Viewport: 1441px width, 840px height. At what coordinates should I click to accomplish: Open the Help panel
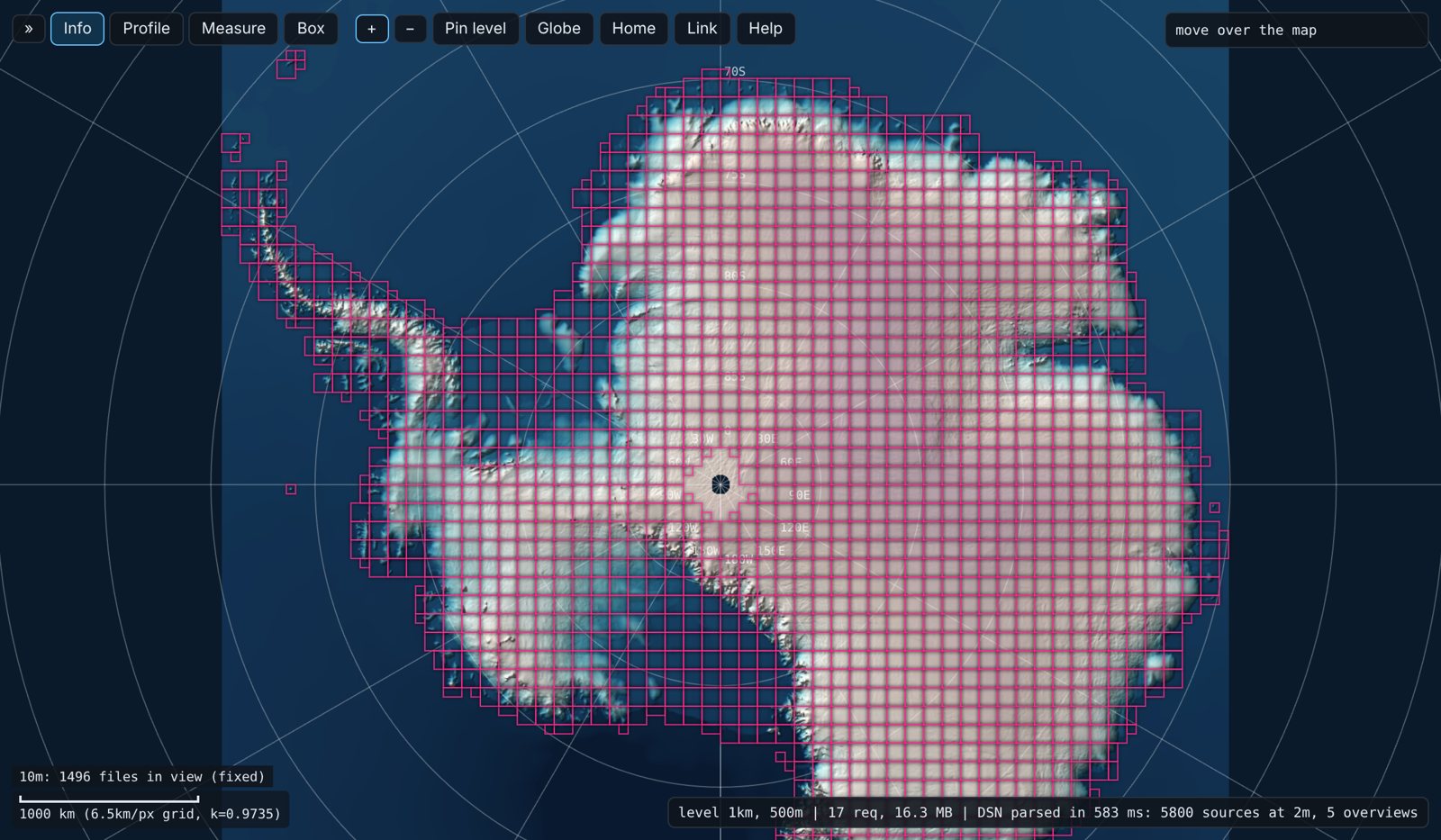(766, 29)
